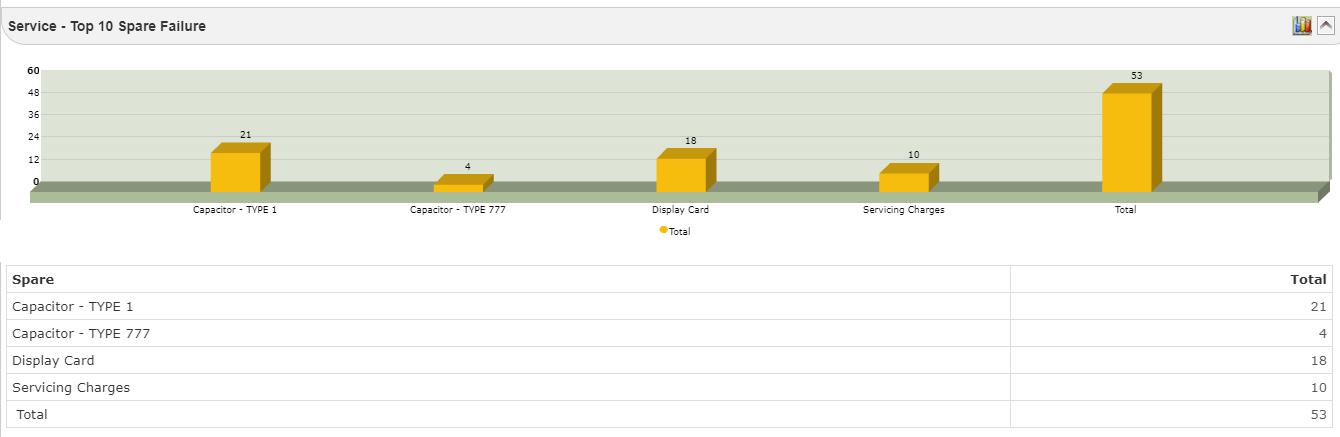This screenshot has width=1340, height=437.
Task: Click the value 10 in the table
Action: click(x=1319, y=388)
